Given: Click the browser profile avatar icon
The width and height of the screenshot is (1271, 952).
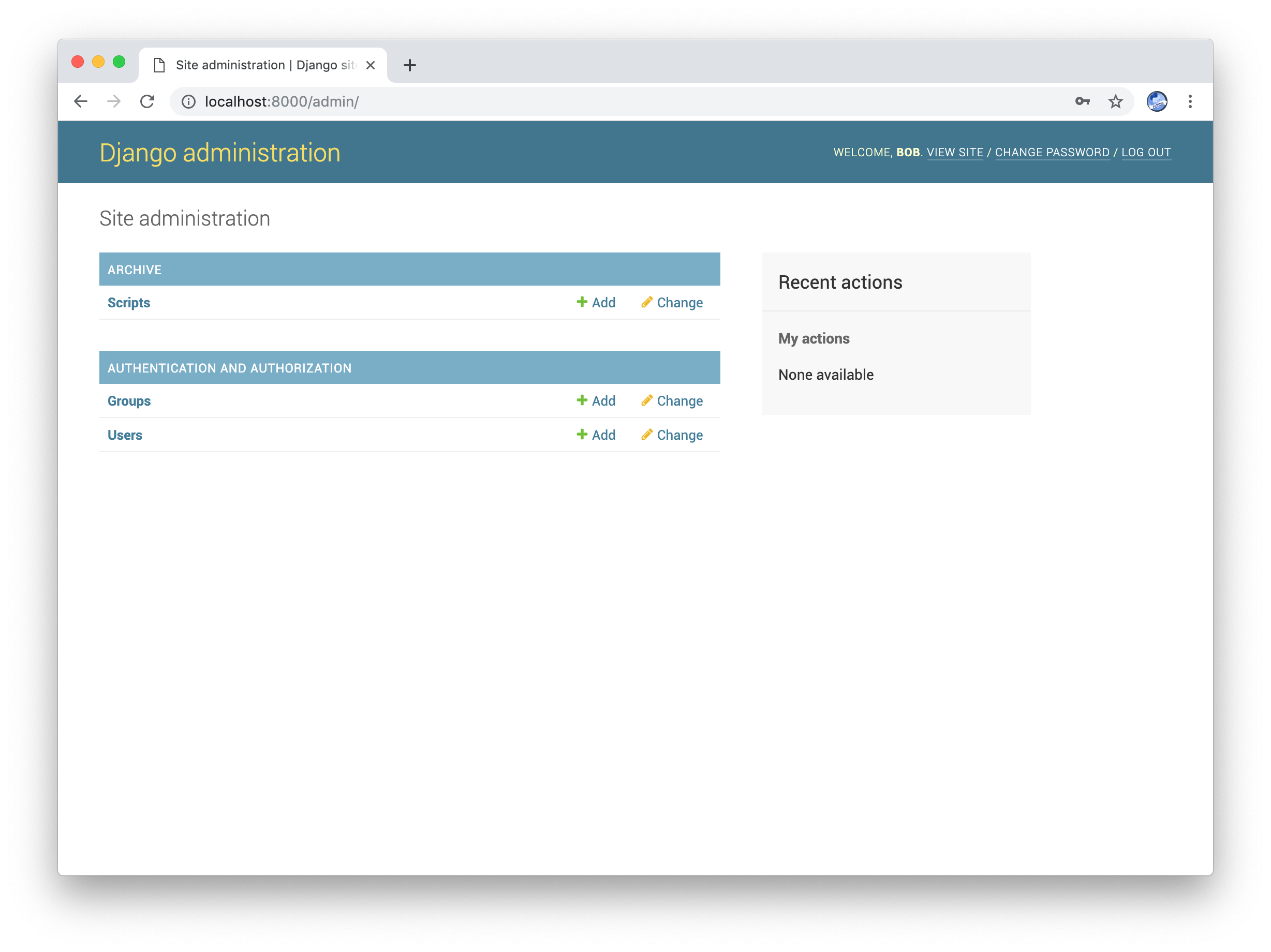Looking at the screenshot, I should (1157, 101).
